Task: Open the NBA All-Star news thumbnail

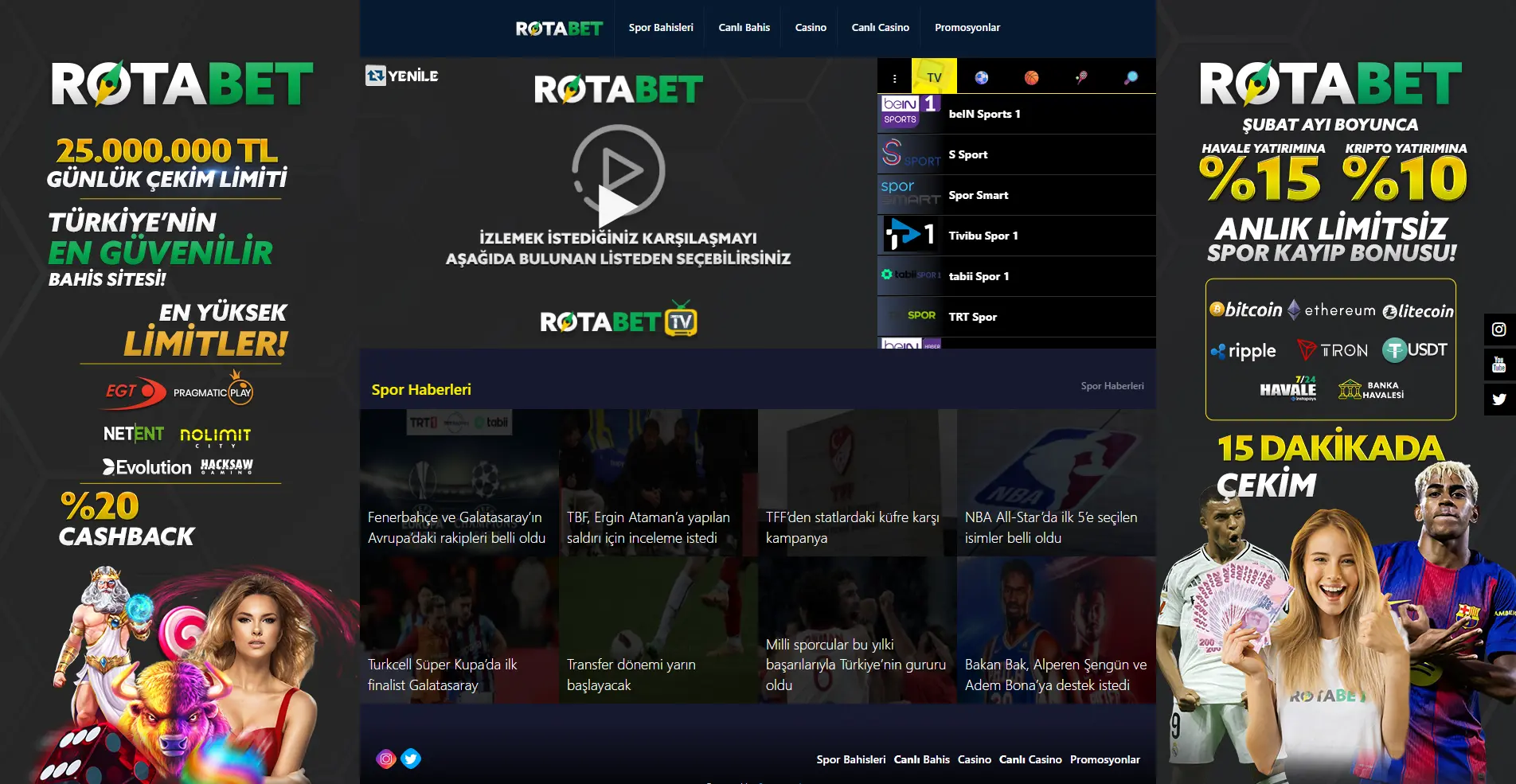Action: coord(1056,478)
